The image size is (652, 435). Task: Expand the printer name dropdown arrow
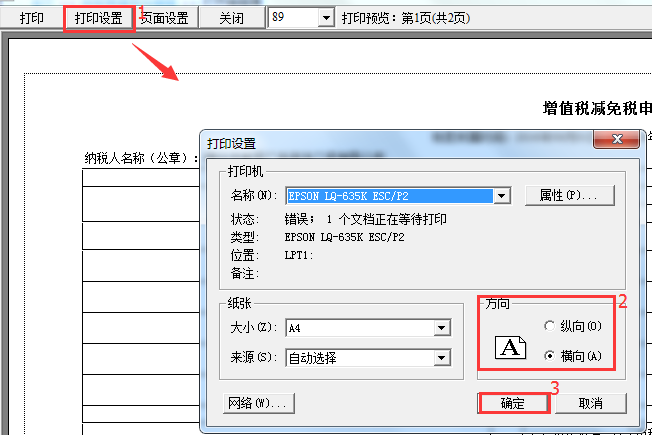[x=501, y=196]
